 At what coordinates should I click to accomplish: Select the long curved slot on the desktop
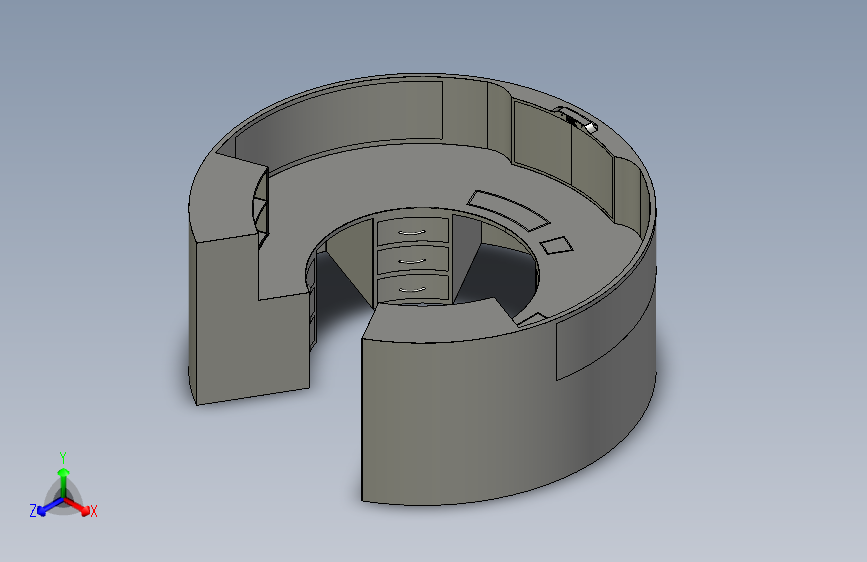(508, 209)
